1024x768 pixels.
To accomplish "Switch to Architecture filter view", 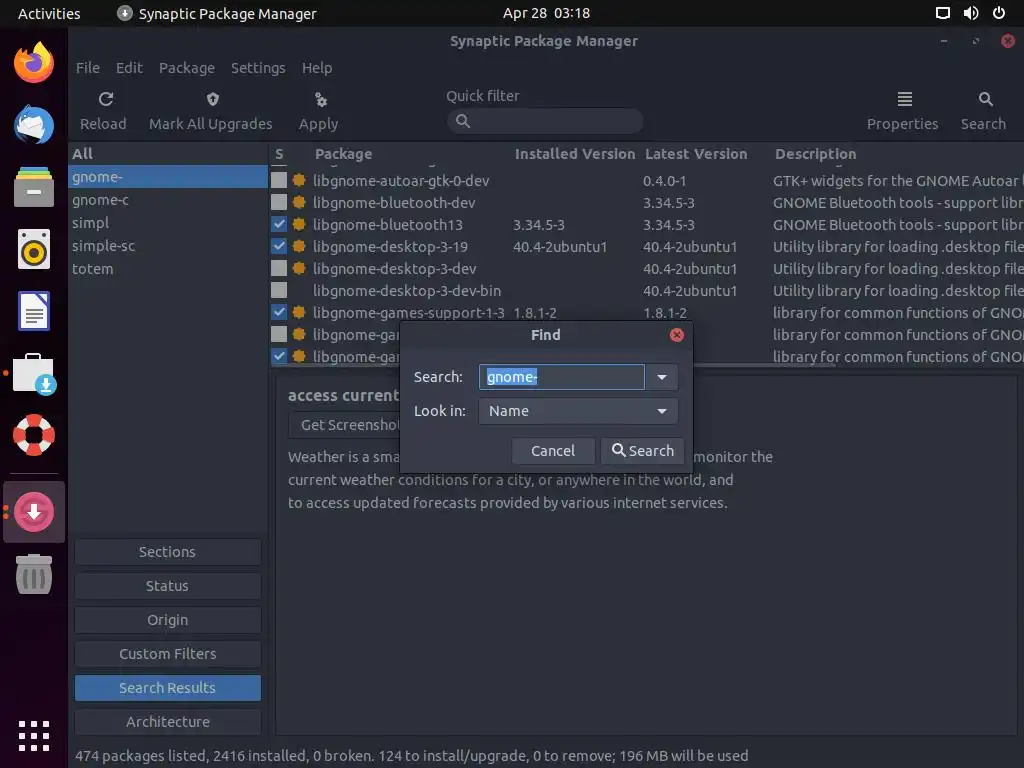I will (x=168, y=722).
